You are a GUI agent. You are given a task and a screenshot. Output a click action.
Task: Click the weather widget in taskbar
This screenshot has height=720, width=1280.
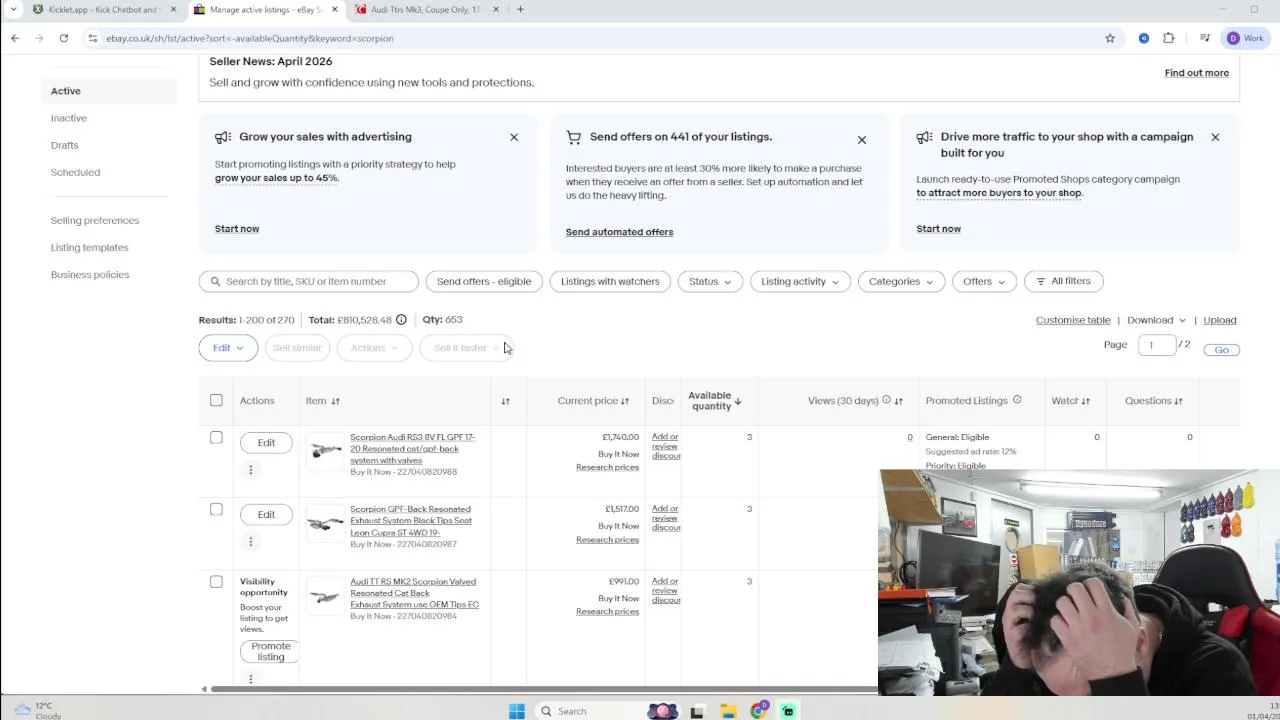(x=38, y=710)
